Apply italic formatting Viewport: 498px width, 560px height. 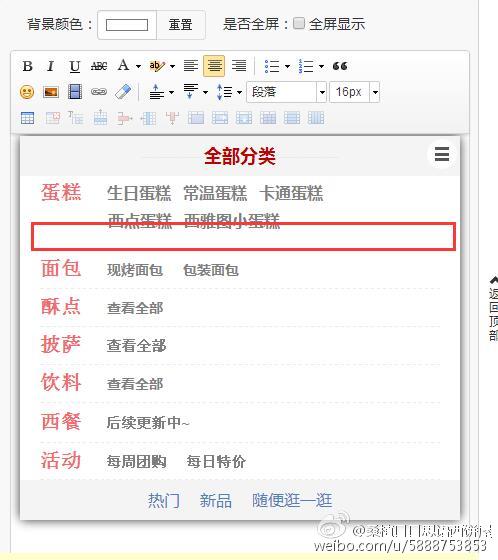(x=50, y=66)
